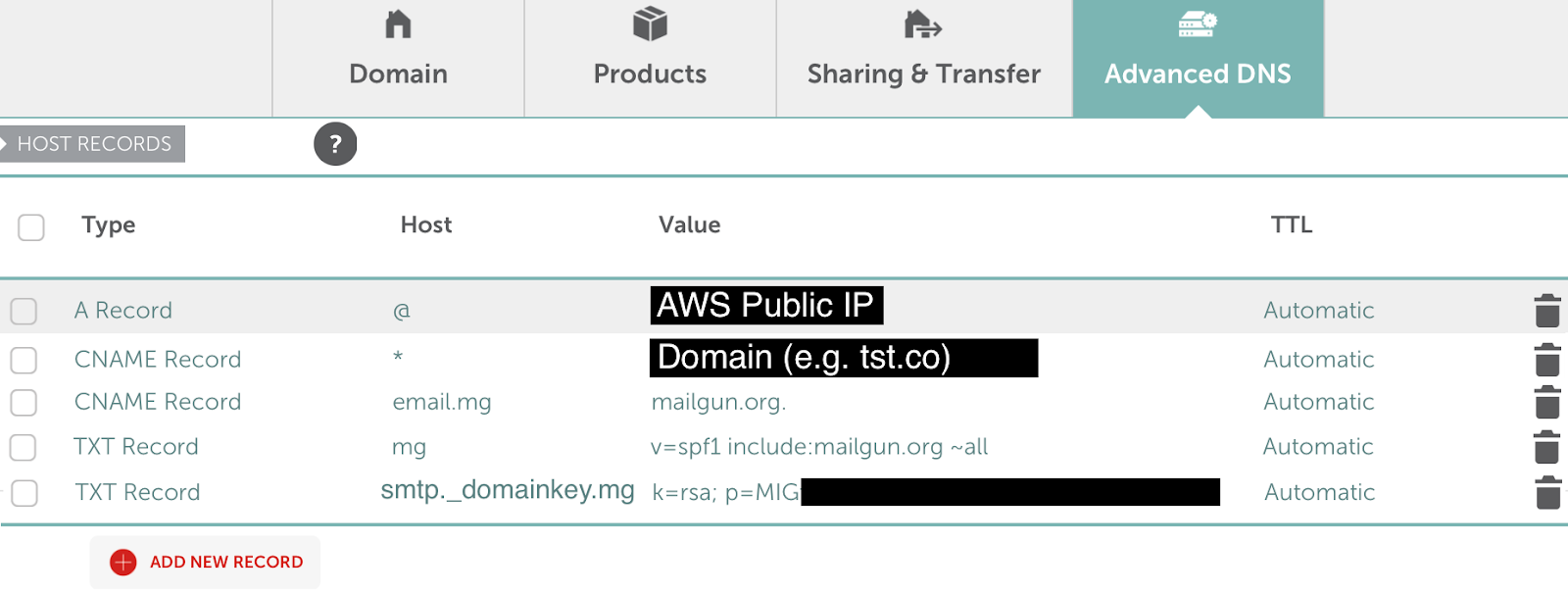The width and height of the screenshot is (1568, 594).
Task: Click the Value field of the mg TXT record
Action: (x=819, y=446)
